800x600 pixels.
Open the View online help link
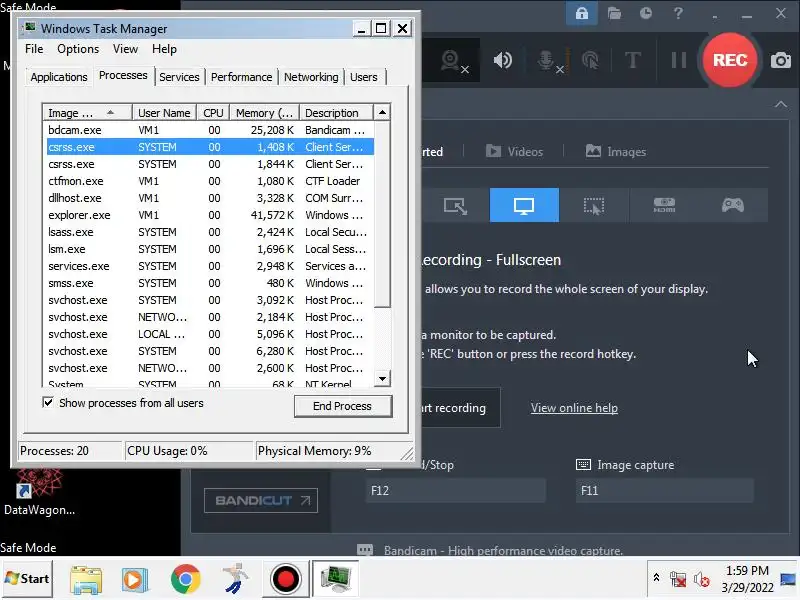pyautogui.click(x=574, y=408)
